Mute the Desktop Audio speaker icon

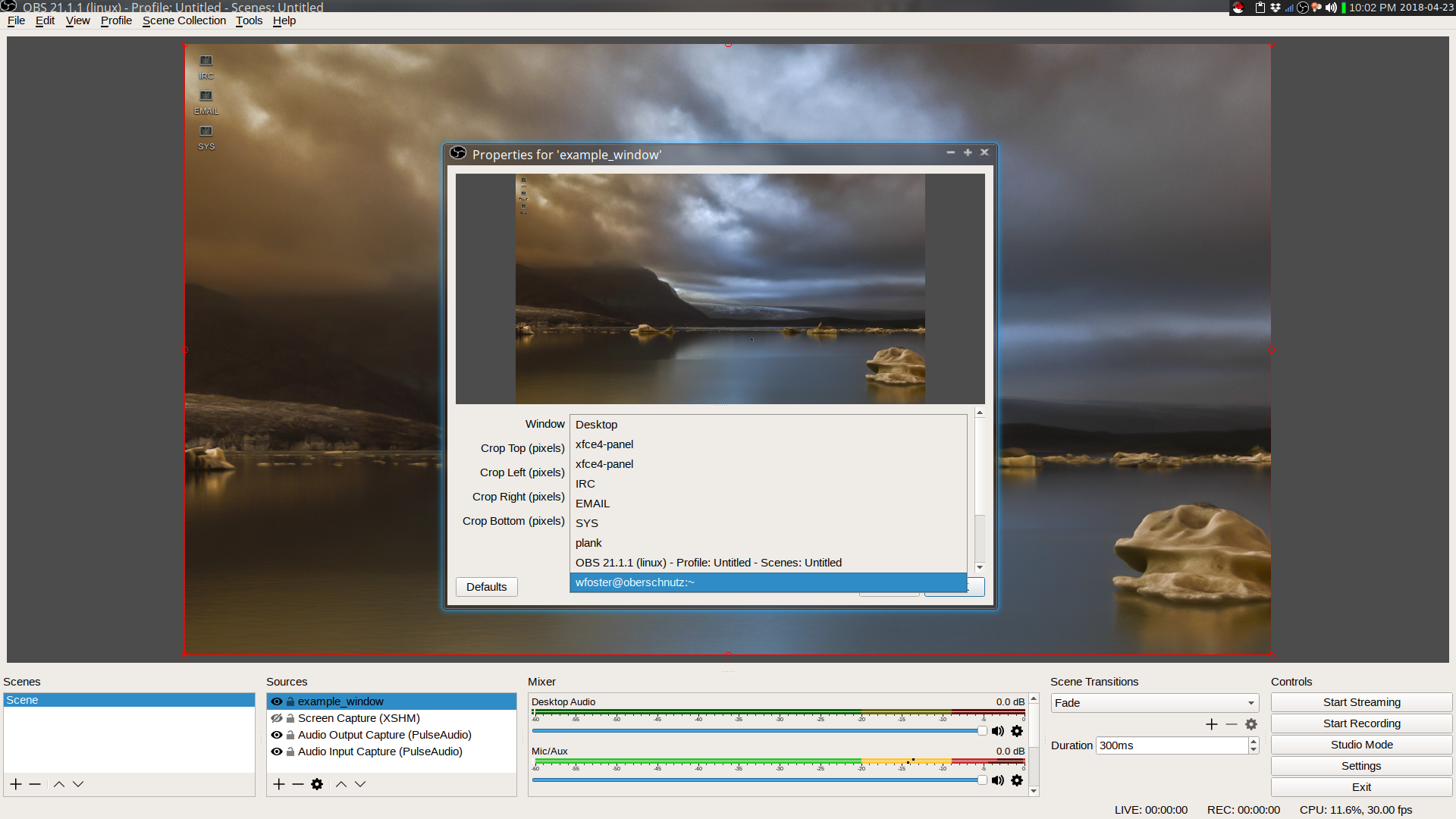[x=997, y=731]
